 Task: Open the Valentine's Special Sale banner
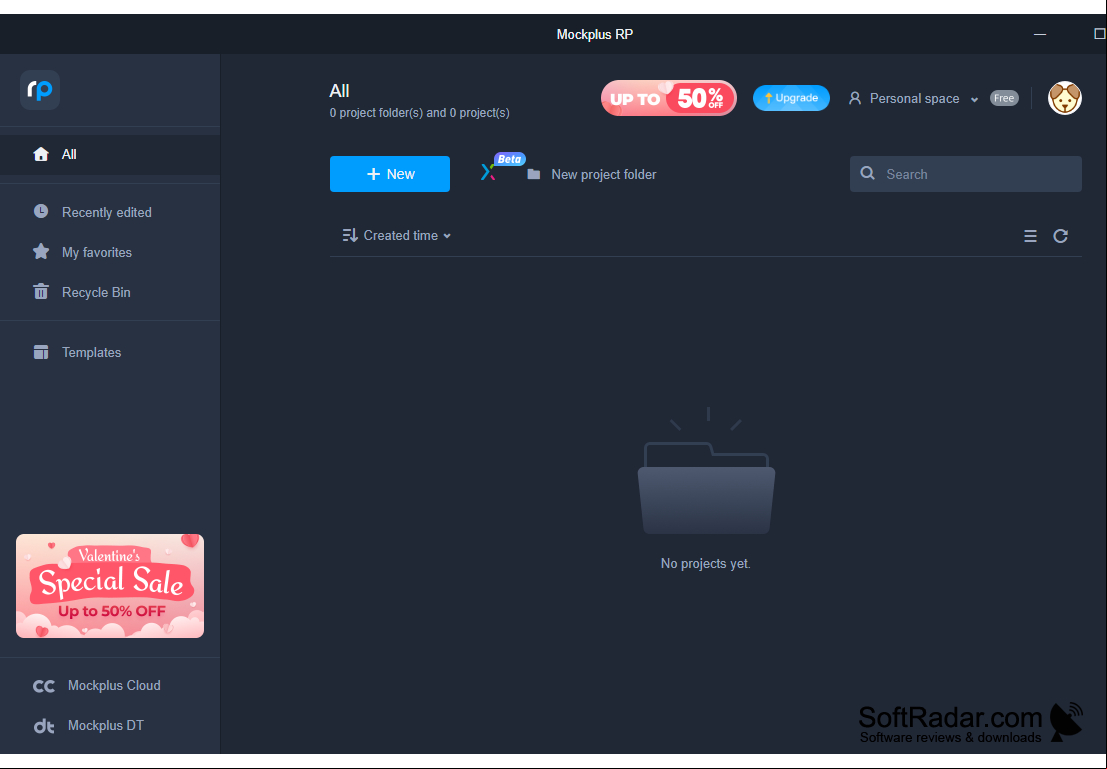pos(110,586)
